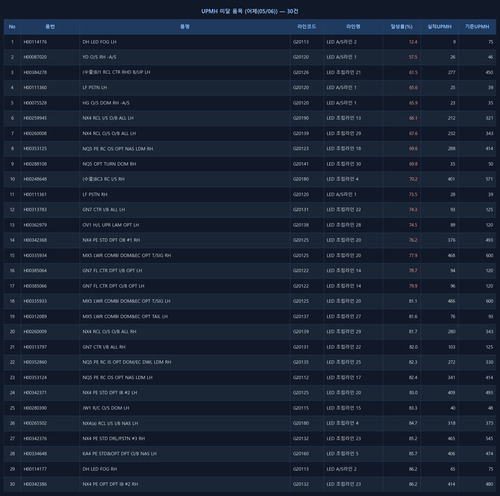Viewport: 500px width, 496px height.
Task: Click line code G20160
Action: click(301, 454)
